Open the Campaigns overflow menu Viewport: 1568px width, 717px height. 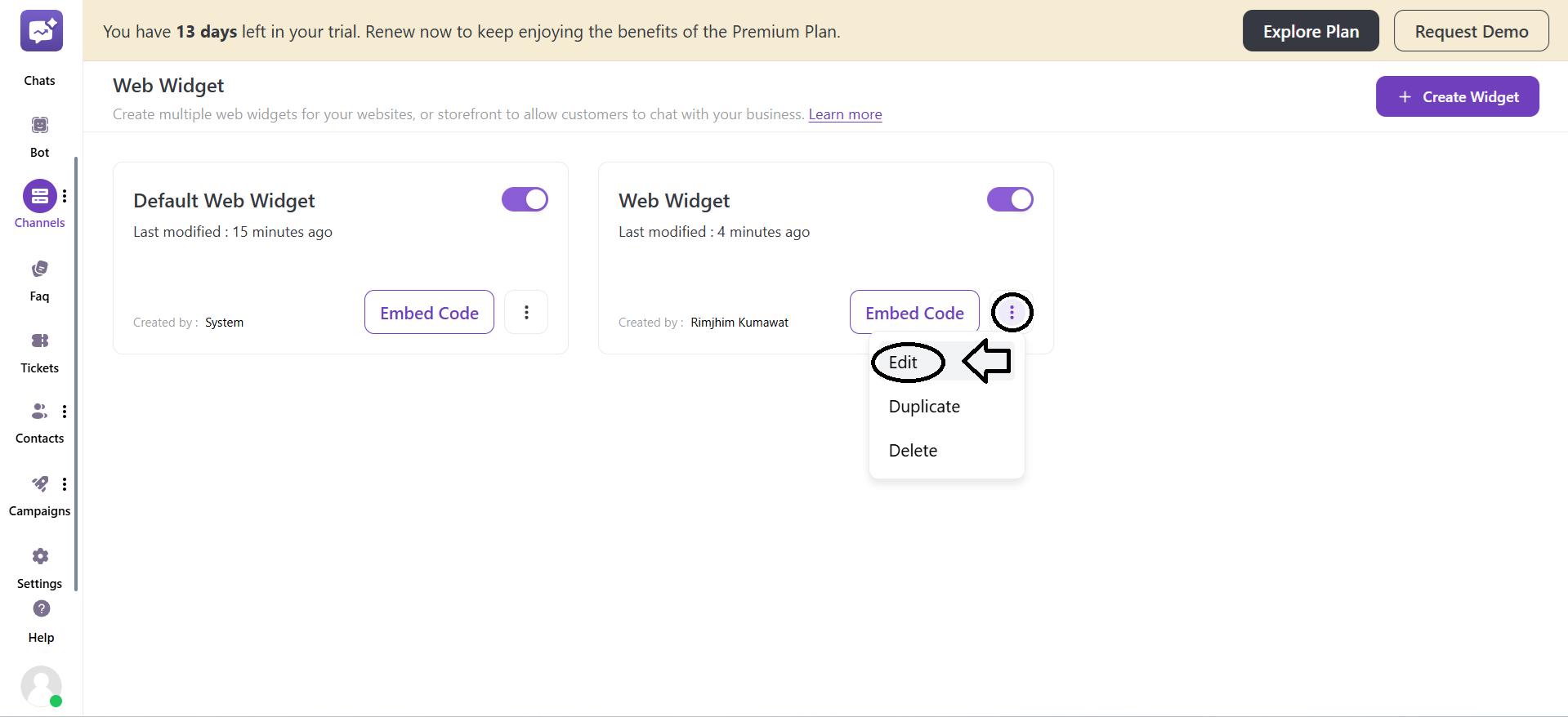point(65,484)
